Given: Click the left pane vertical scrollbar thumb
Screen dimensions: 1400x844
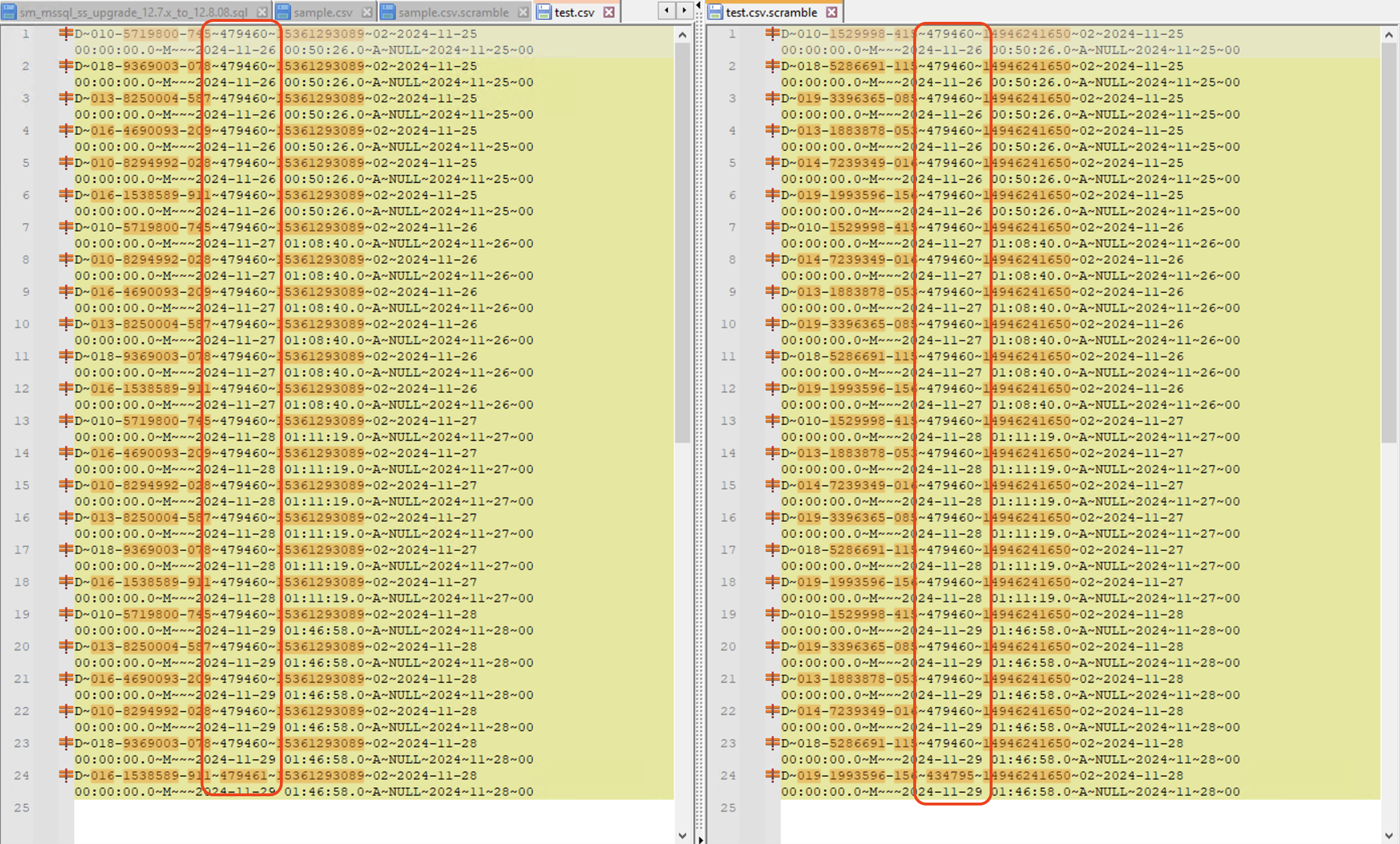Looking at the screenshot, I should tap(682, 241).
